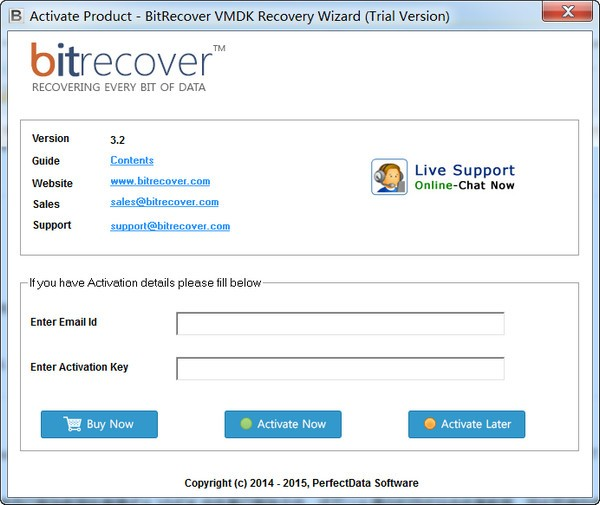The width and height of the screenshot is (600, 505).
Task: Click 'If you have Activation details' heading
Action: pos(145,283)
